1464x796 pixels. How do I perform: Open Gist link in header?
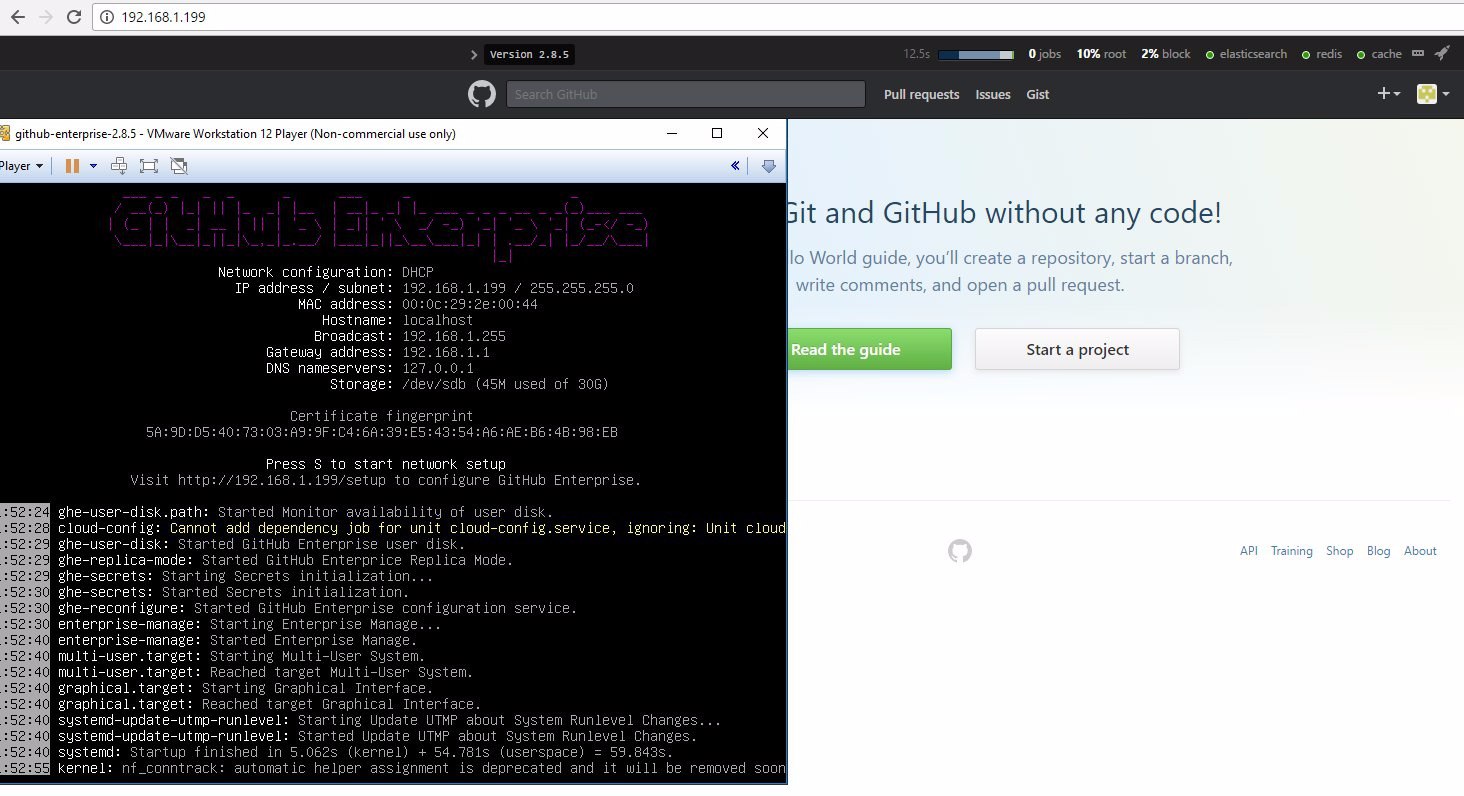[x=1038, y=94]
